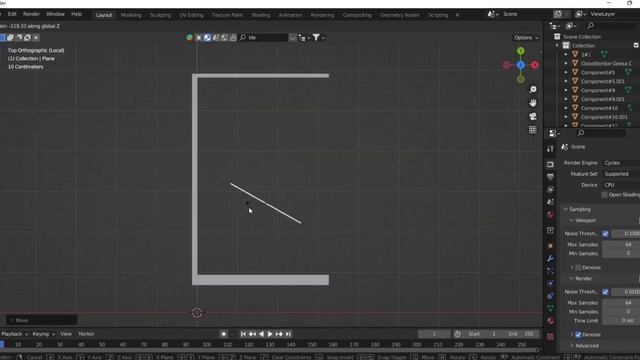Viewport: 640px width, 360px height.
Task: Switch to the Shading workspace tab
Action: (260, 15)
